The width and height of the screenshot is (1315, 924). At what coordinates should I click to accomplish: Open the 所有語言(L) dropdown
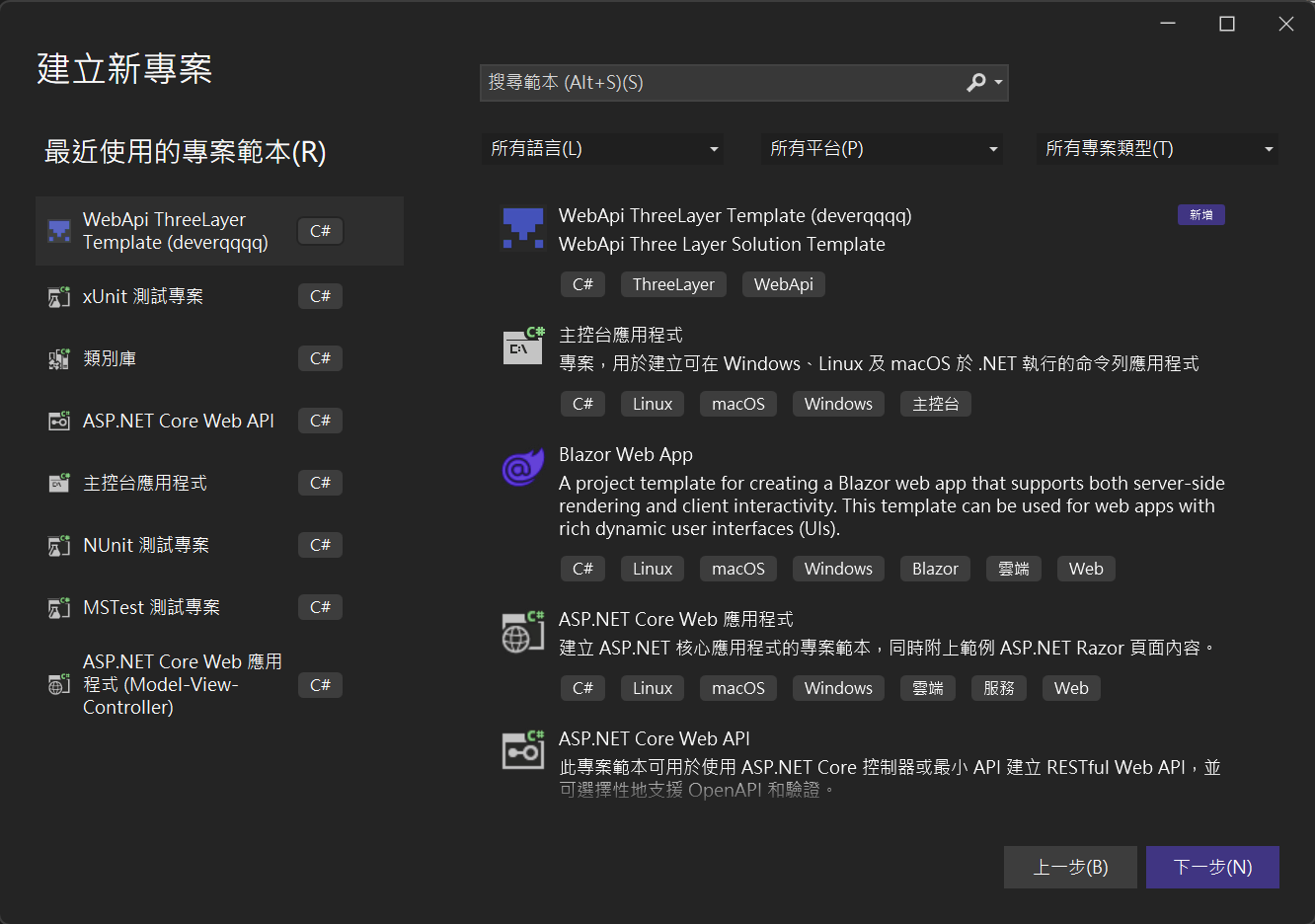click(602, 149)
